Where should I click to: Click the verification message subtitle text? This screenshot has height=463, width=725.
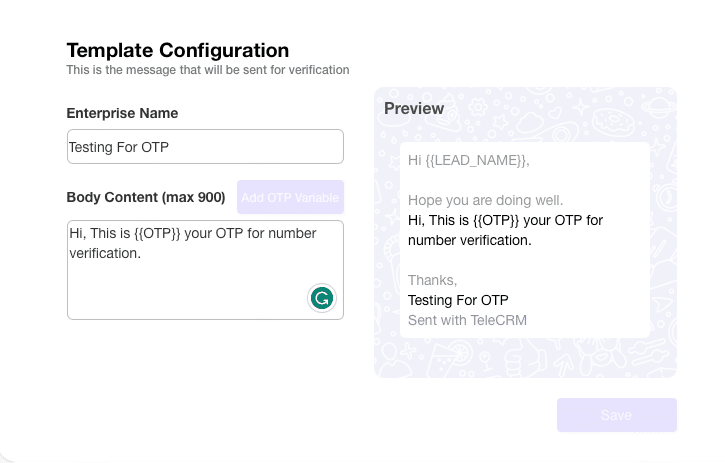pos(207,70)
